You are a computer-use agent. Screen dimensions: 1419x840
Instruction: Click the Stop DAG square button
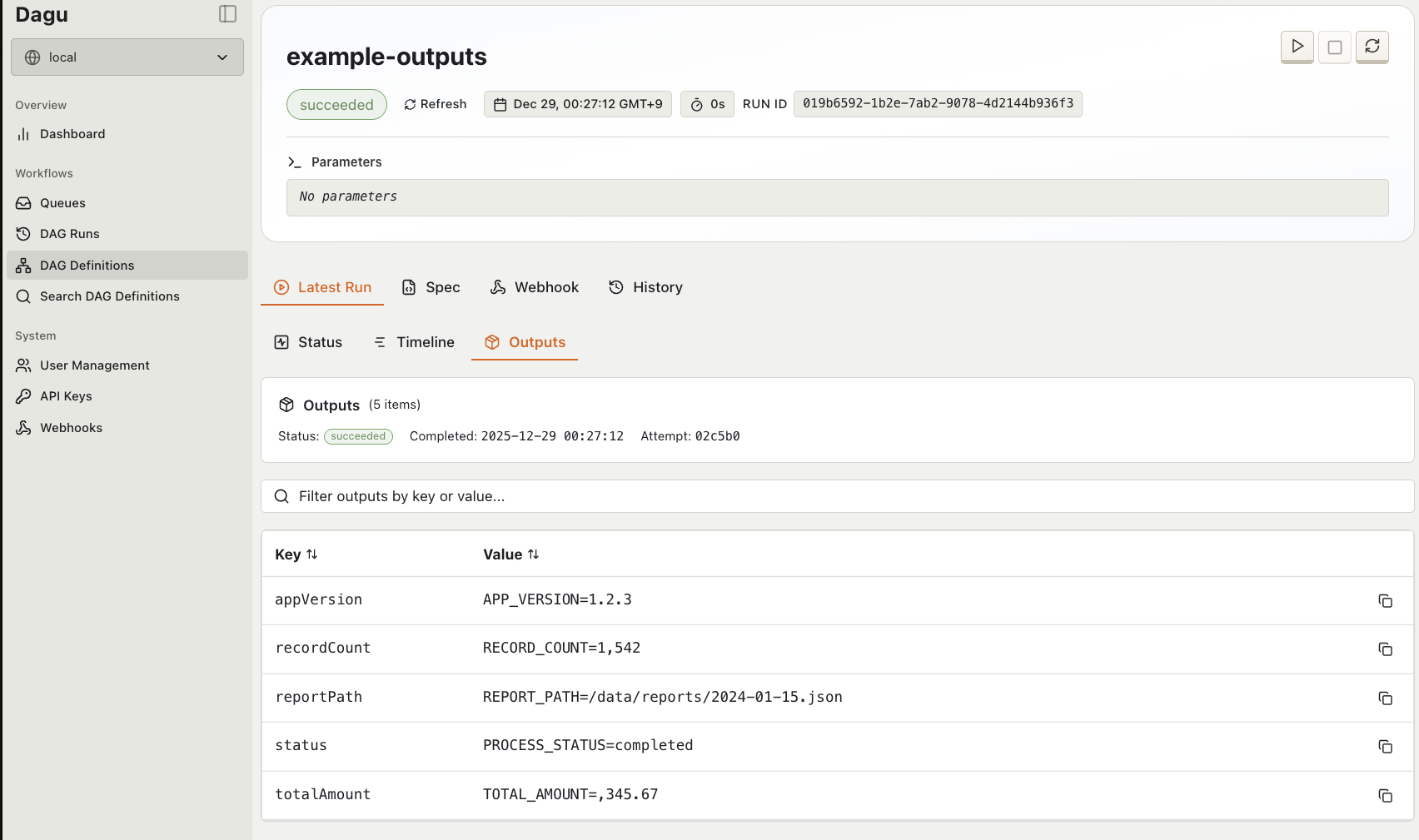pos(1334,47)
